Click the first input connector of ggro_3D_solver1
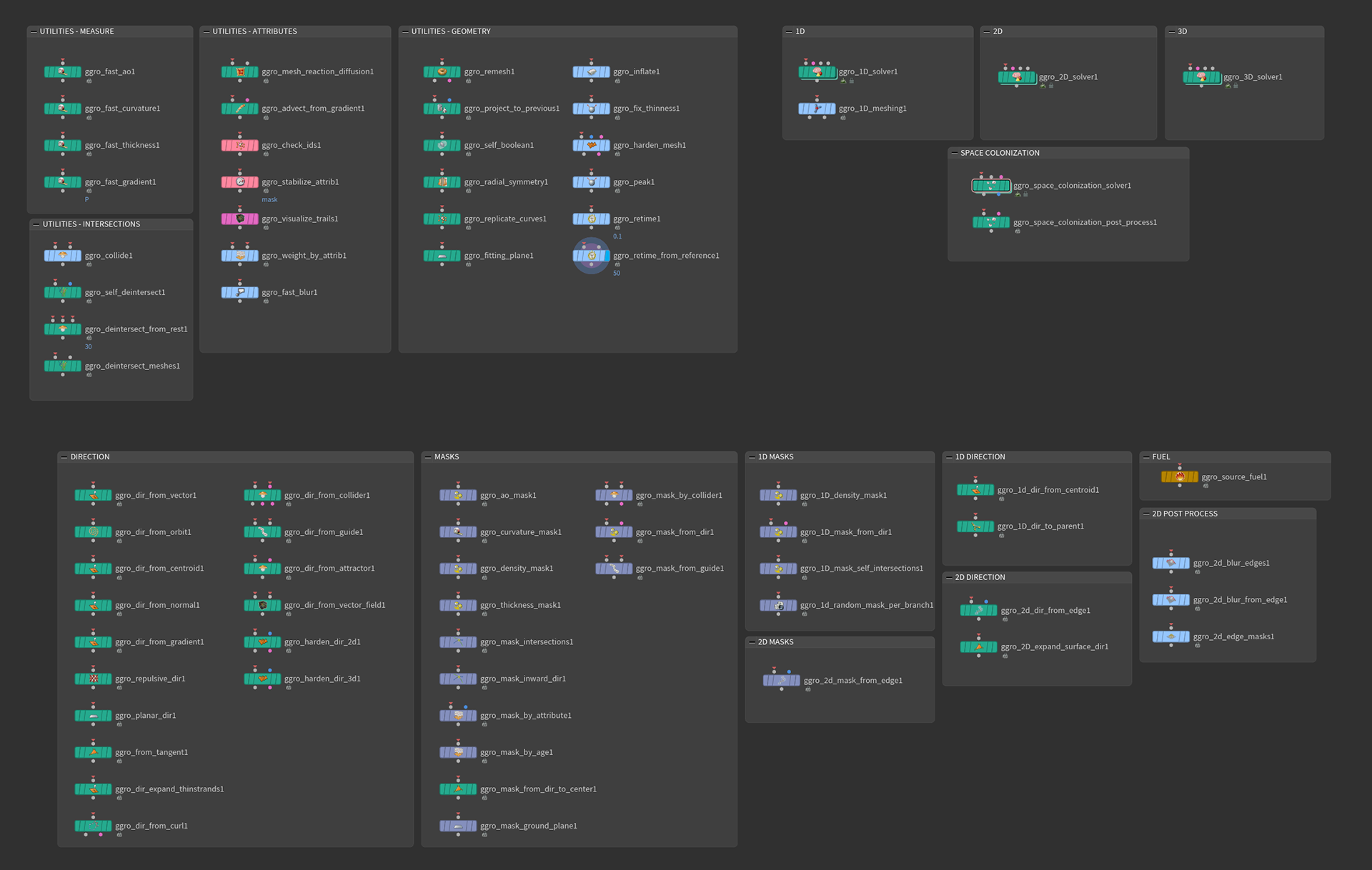The height and width of the screenshot is (870, 1372). (1191, 68)
